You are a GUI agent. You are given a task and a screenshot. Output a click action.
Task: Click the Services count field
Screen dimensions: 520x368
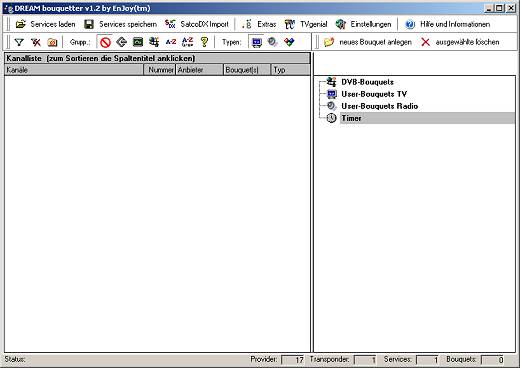[x=427, y=360]
